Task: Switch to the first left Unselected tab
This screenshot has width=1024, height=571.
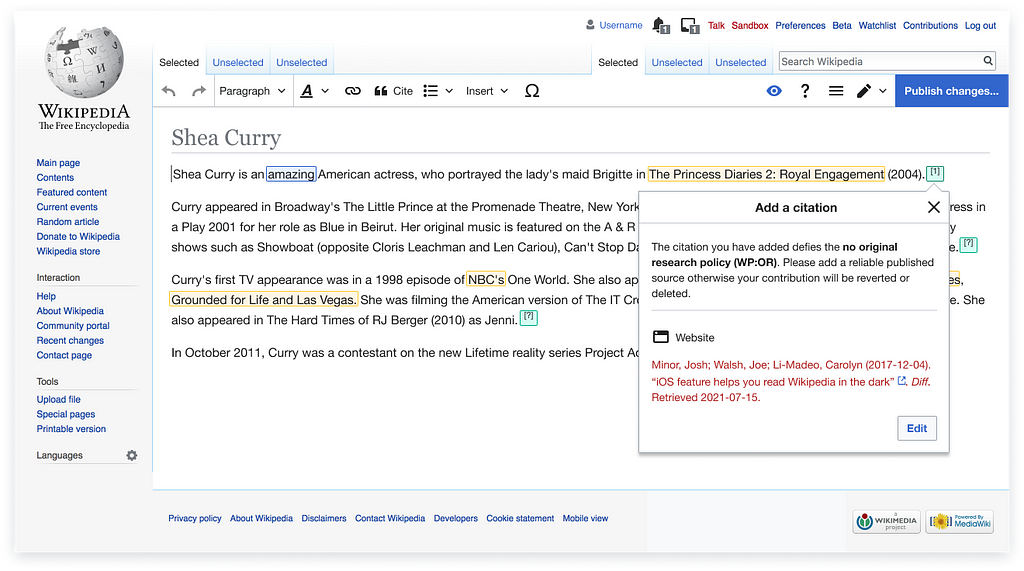Action: click(x=238, y=62)
